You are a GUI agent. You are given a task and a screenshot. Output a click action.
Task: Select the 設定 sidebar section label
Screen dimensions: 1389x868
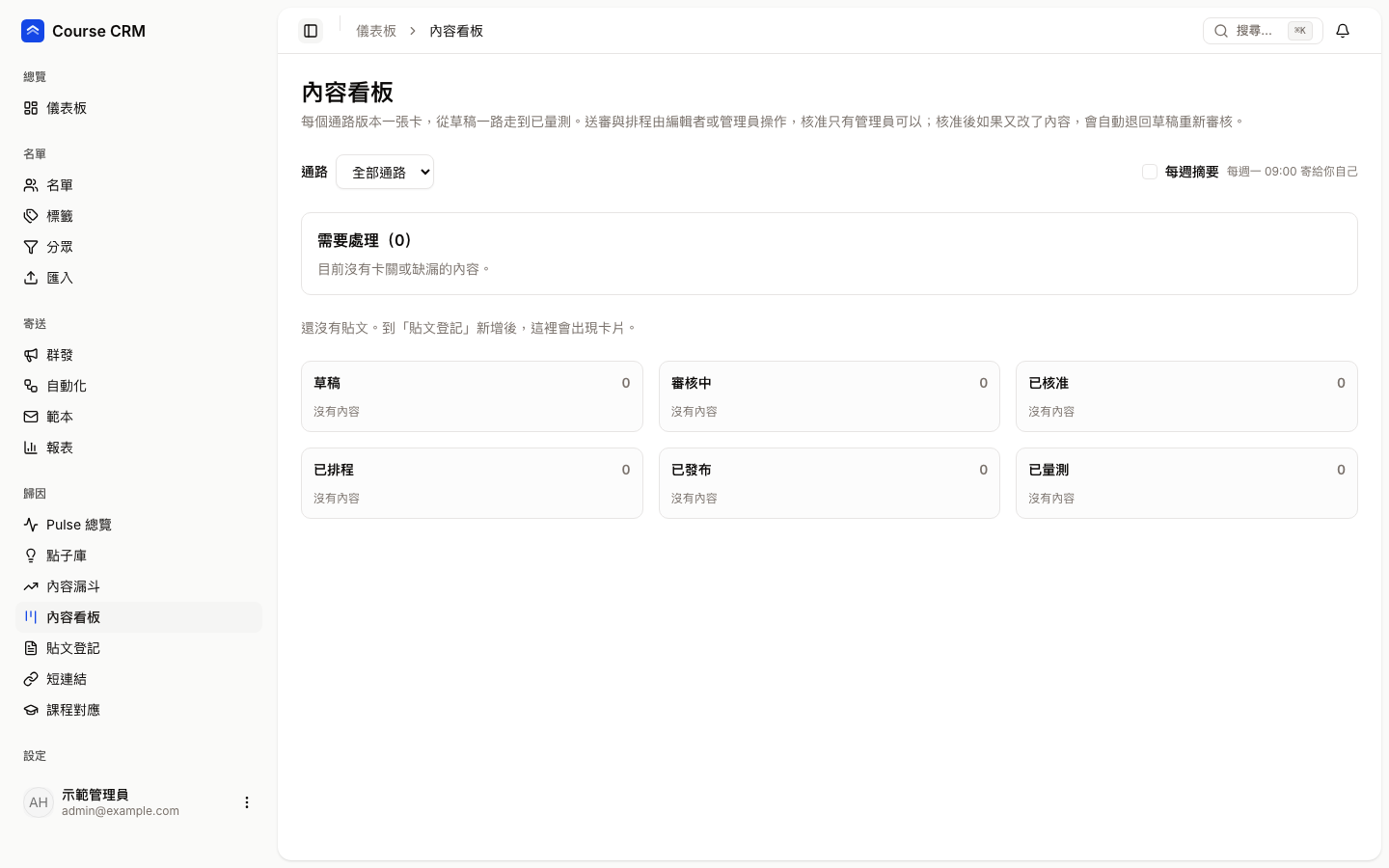coord(35,756)
